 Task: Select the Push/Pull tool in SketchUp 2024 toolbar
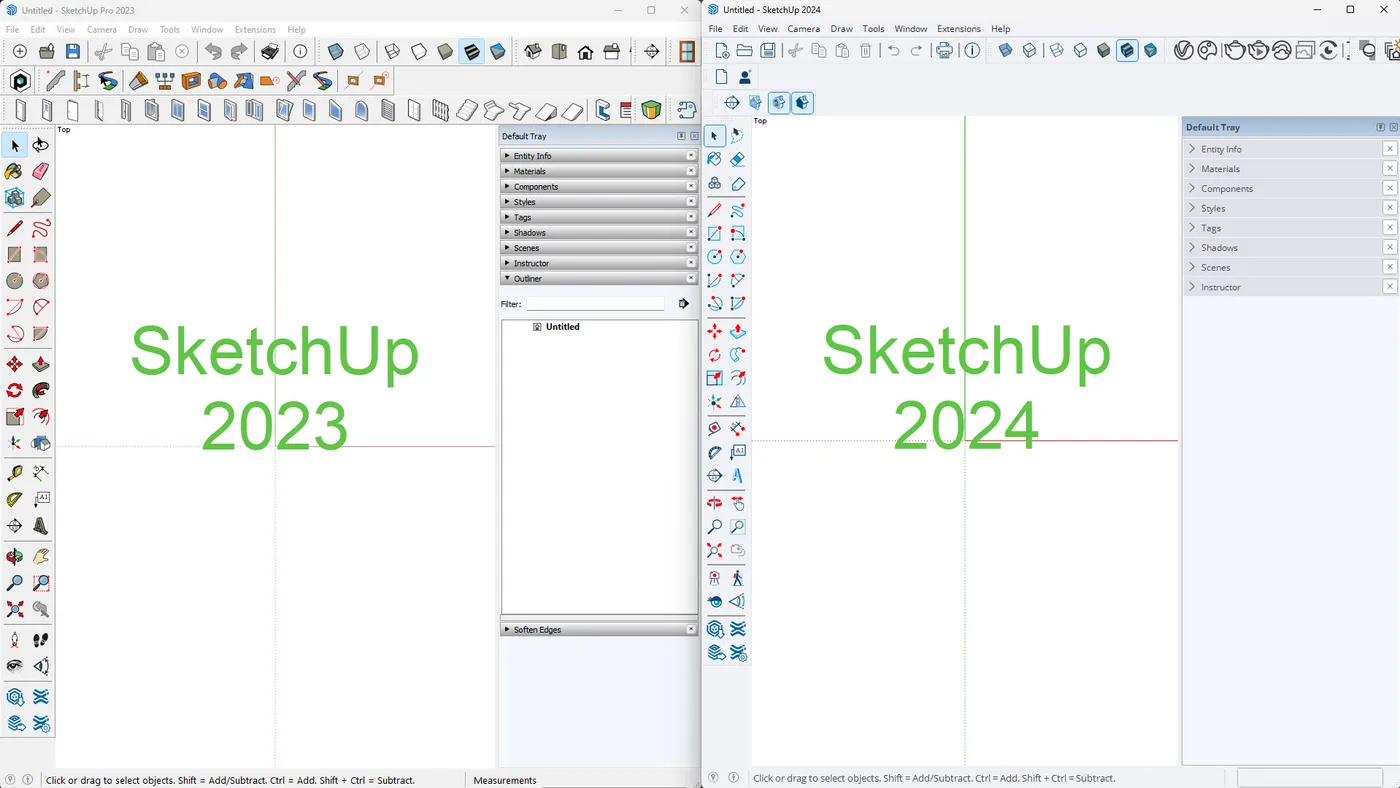(738, 331)
